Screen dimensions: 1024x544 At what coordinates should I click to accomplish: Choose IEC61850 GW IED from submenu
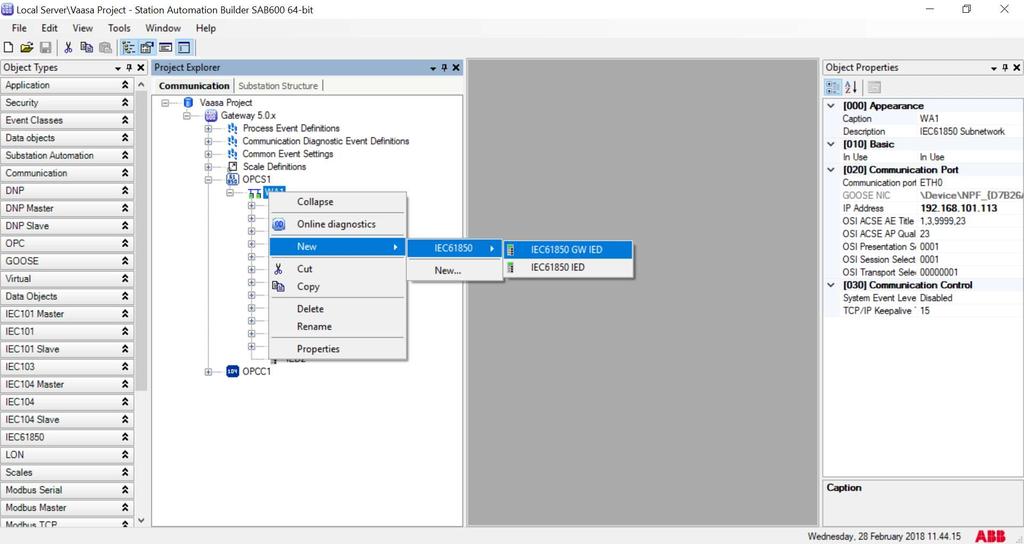tap(568, 249)
